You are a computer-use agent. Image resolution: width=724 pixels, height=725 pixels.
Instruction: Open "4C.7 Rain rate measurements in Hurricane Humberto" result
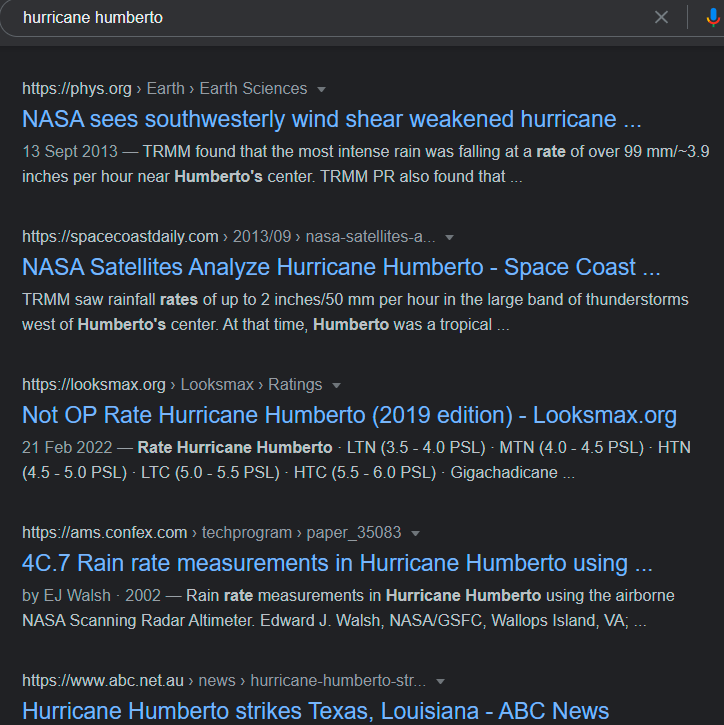tap(337, 563)
